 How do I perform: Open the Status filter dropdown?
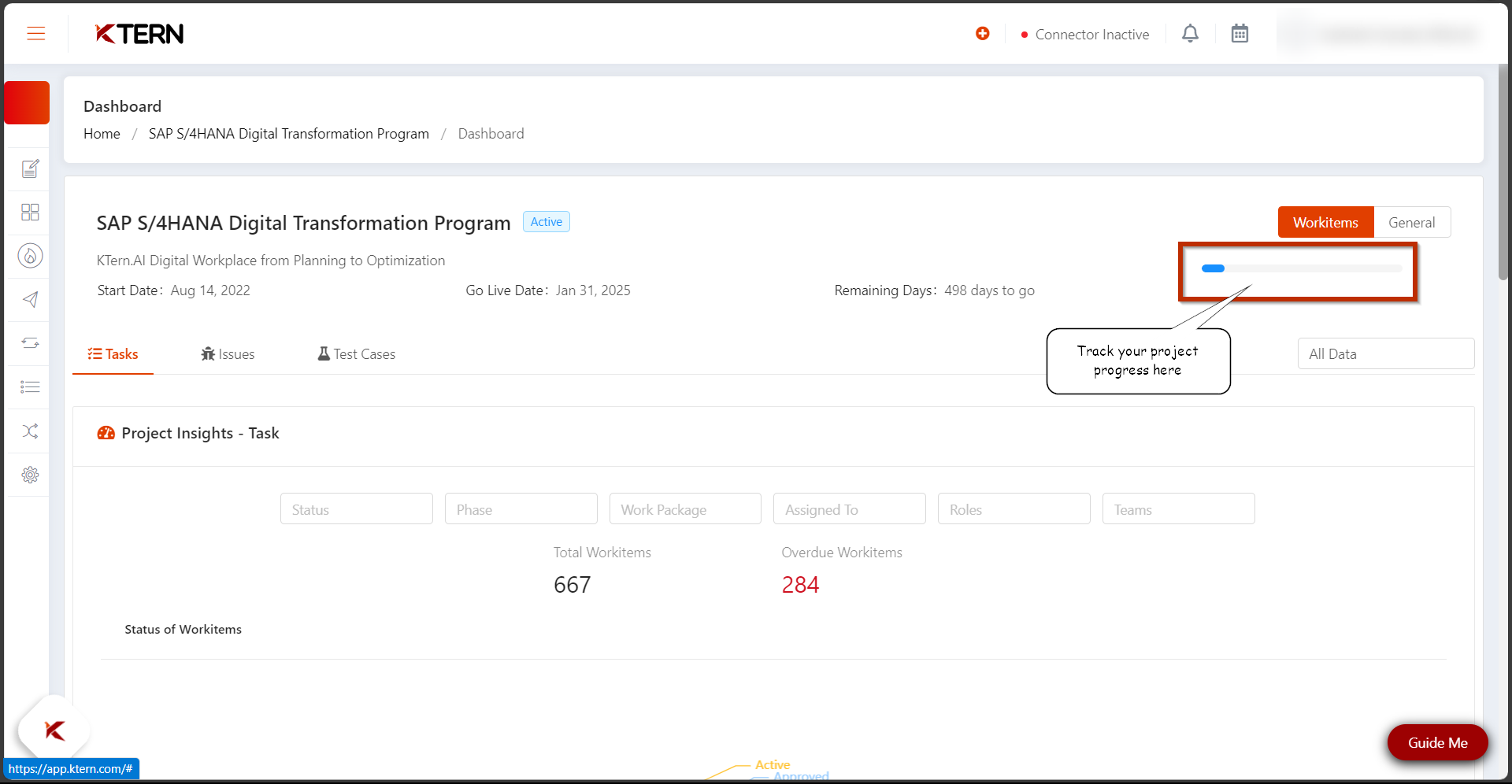[356, 509]
